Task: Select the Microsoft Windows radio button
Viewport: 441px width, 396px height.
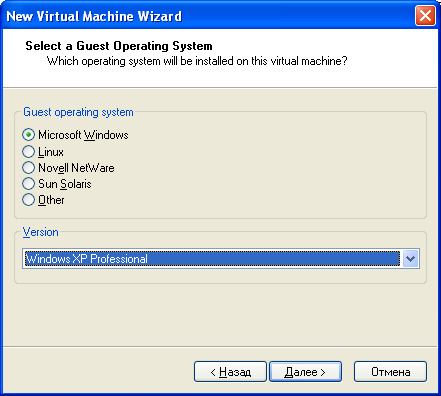Action: pyautogui.click(x=29, y=135)
